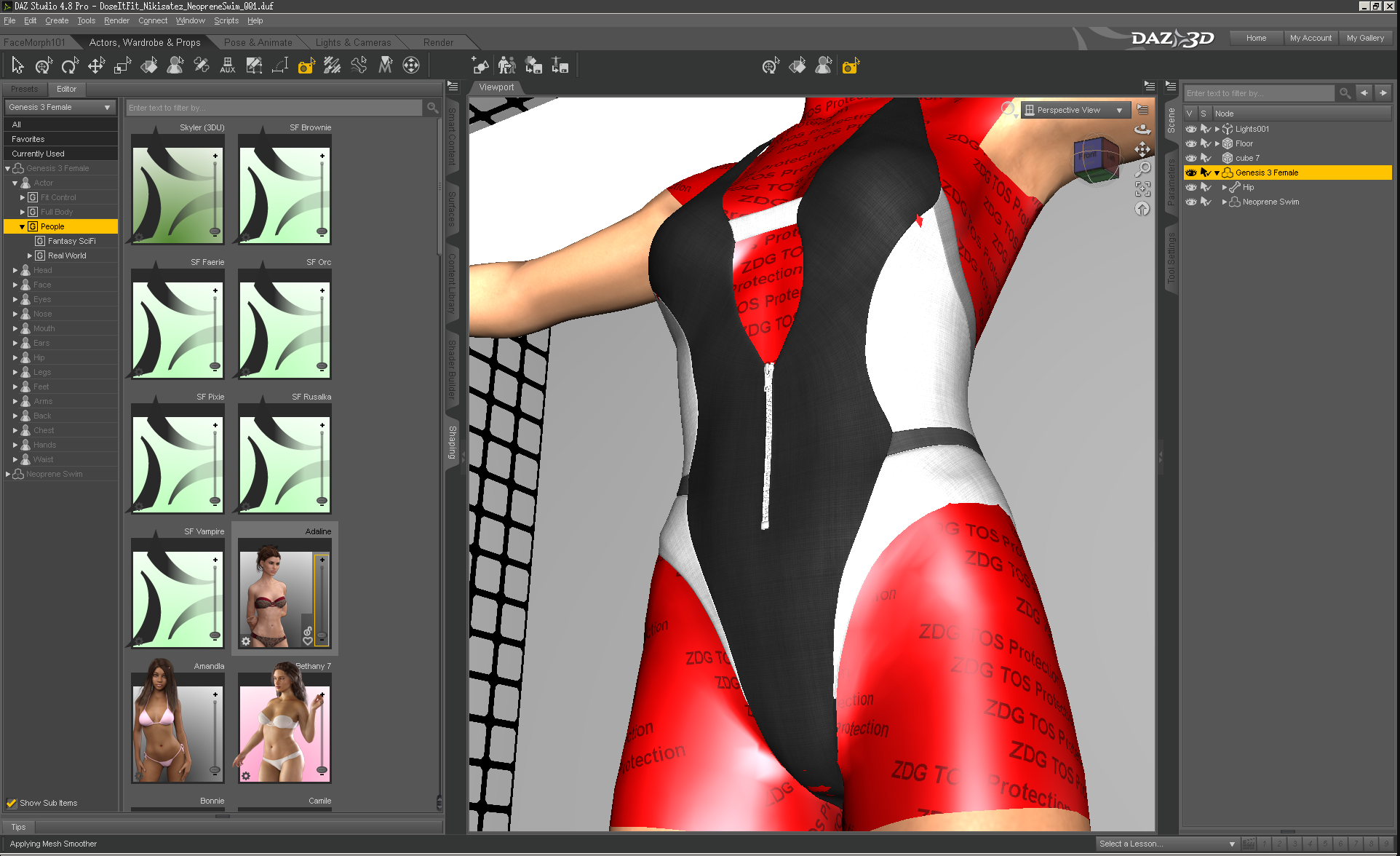The width and height of the screenshot is (1400, 856).
Task: Uncheck Show Sub Items checkbox
Action: click(x=12, y=803)
